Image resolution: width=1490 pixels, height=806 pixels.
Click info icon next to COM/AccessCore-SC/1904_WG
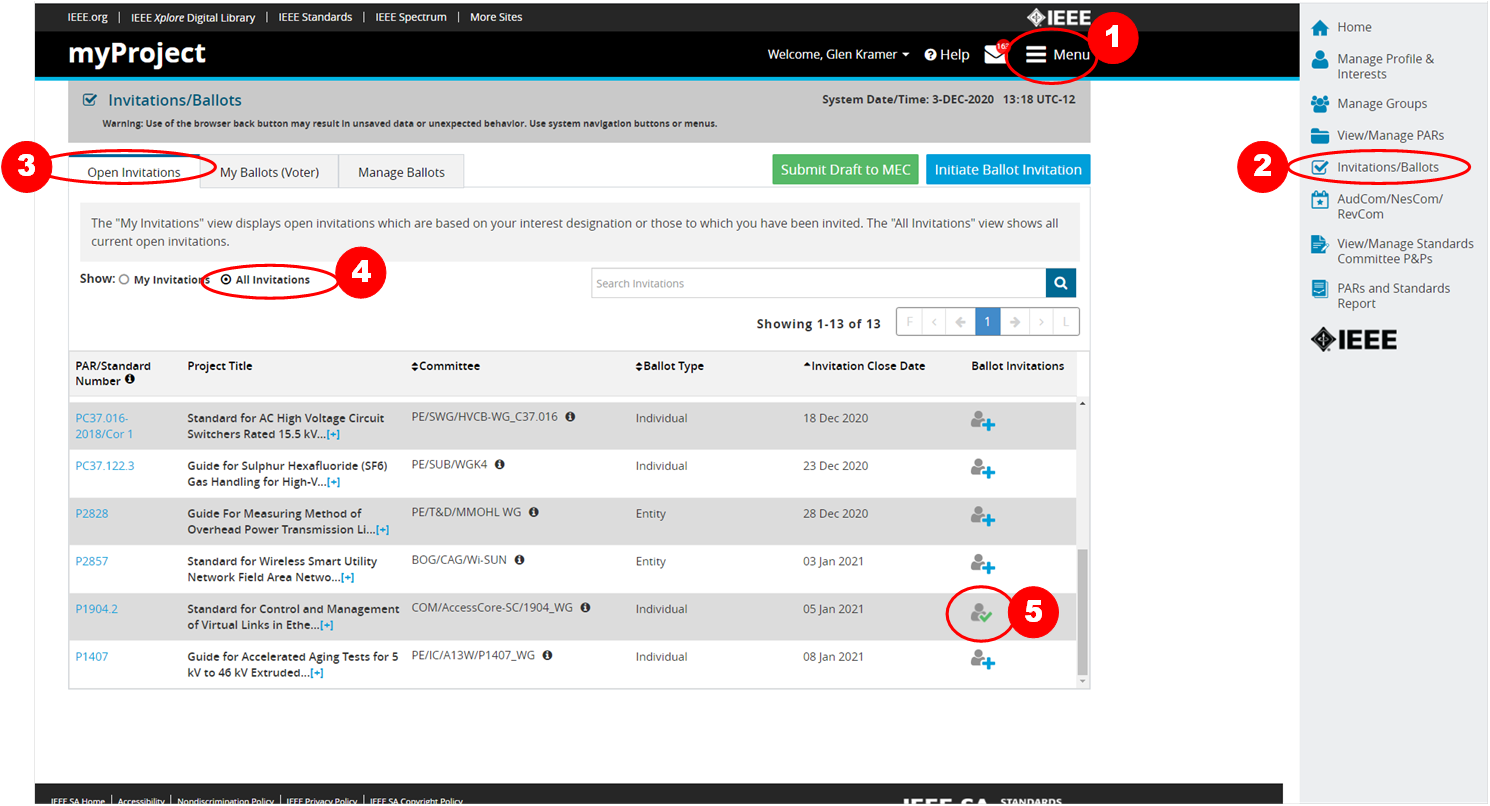(585, 608)
